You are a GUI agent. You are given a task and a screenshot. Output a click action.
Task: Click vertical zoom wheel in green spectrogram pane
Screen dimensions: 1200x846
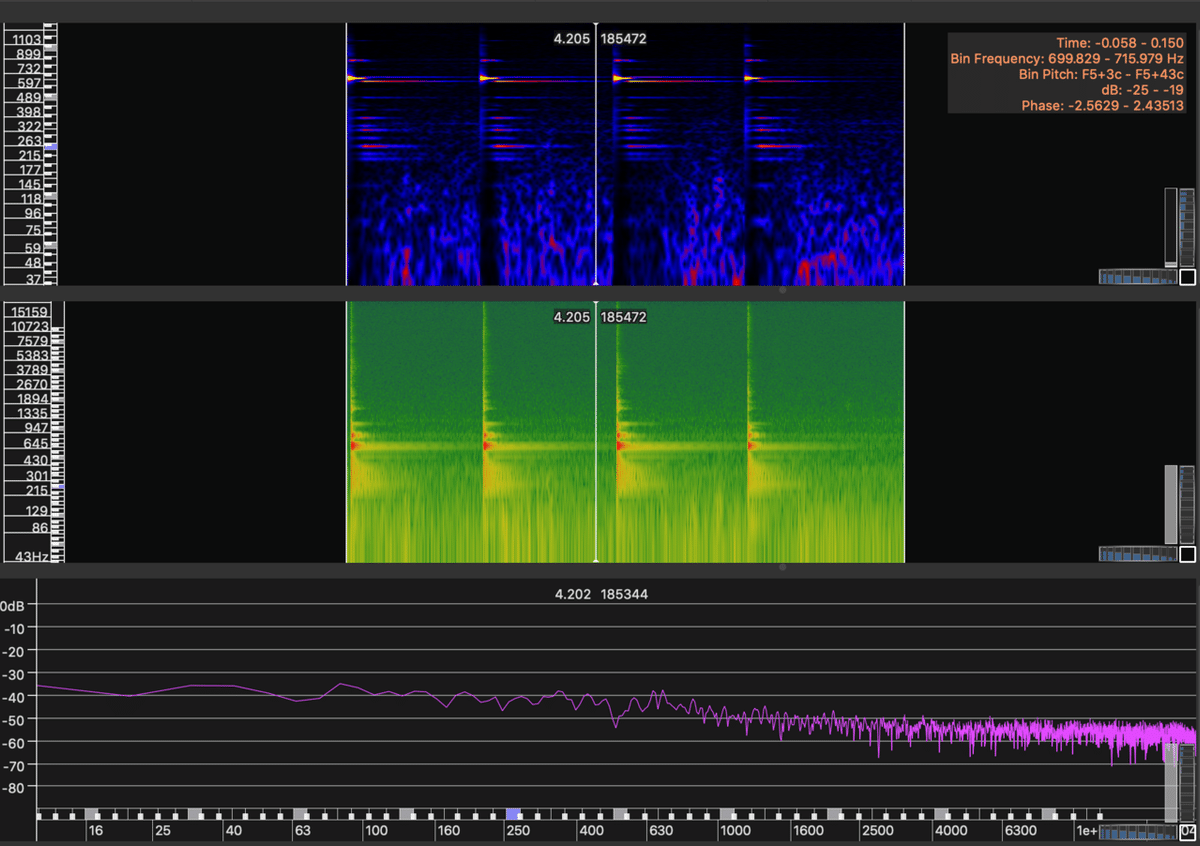click(1187, 504)
